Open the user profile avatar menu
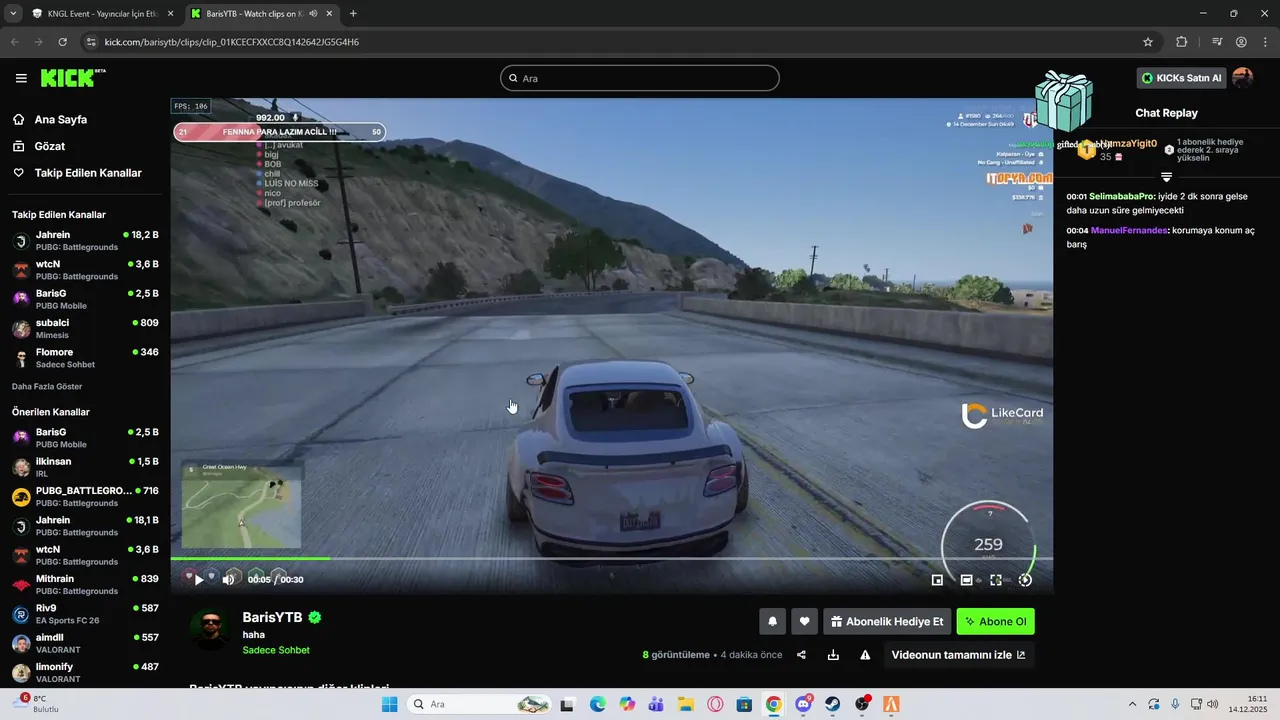Image resolution: width=1280 pixels, height=720 pixels. click(1242, 78)
